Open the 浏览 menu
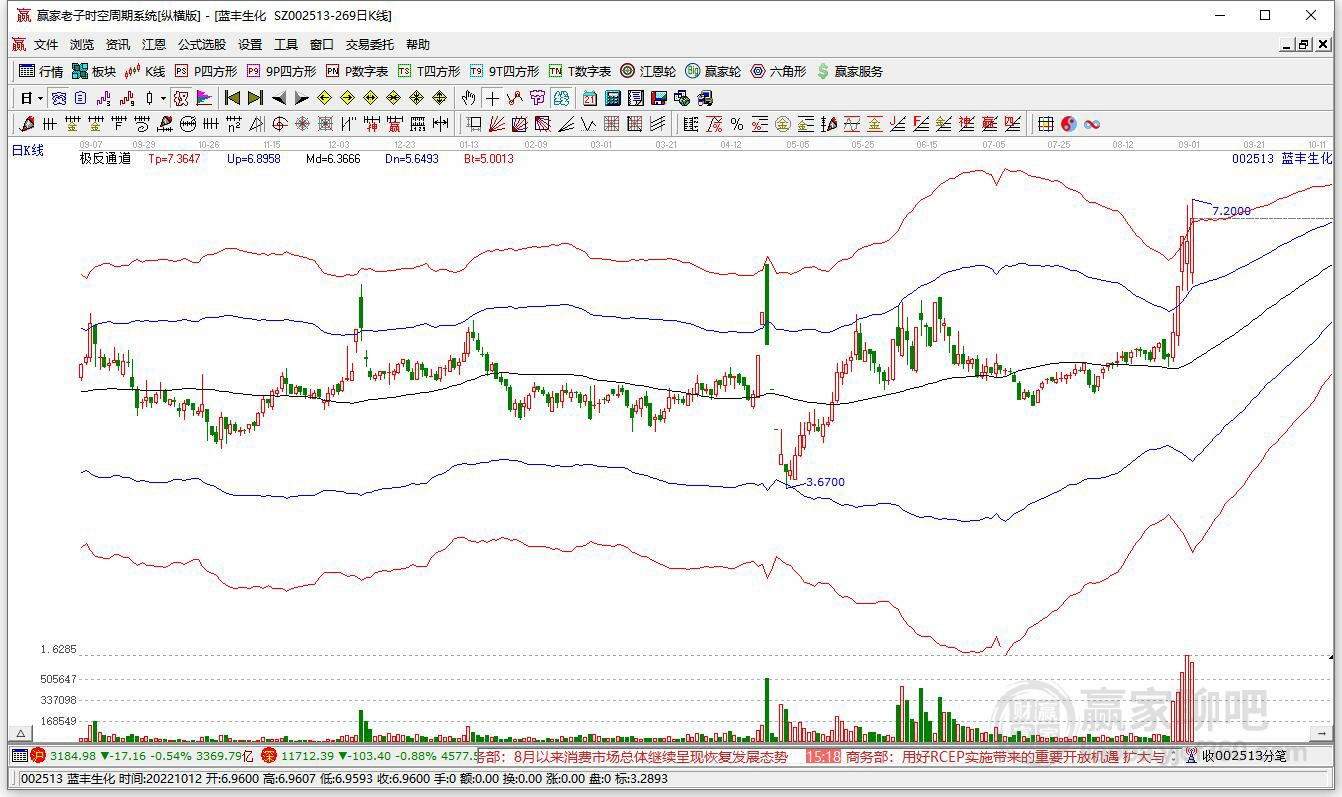 point(82,45)
